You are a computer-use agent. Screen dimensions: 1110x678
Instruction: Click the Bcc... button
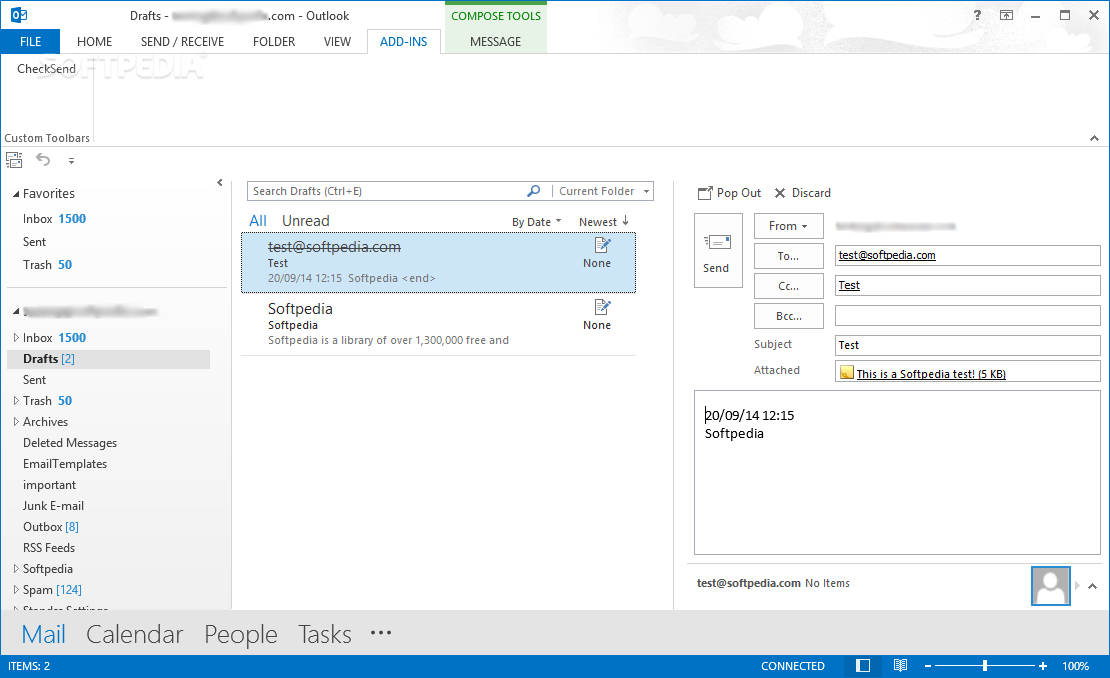click(789, 316)
